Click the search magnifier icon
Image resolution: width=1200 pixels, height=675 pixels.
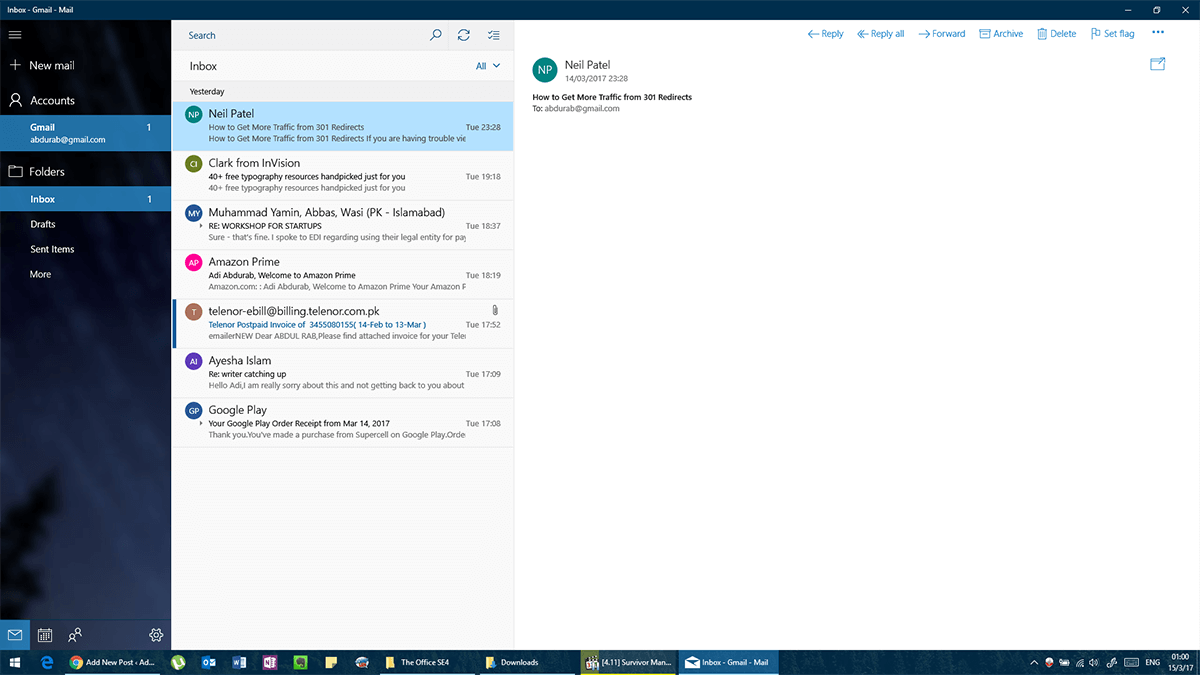coord(435,35)
